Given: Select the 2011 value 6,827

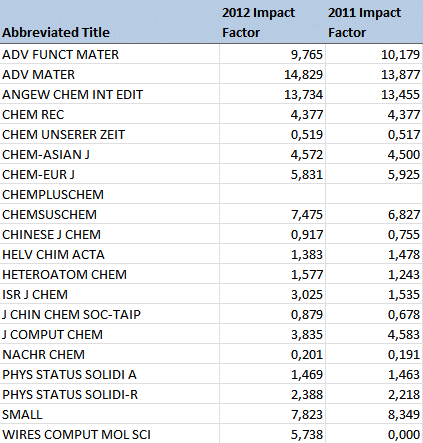Looking at the screenshot, I should (x=404, y=215).
